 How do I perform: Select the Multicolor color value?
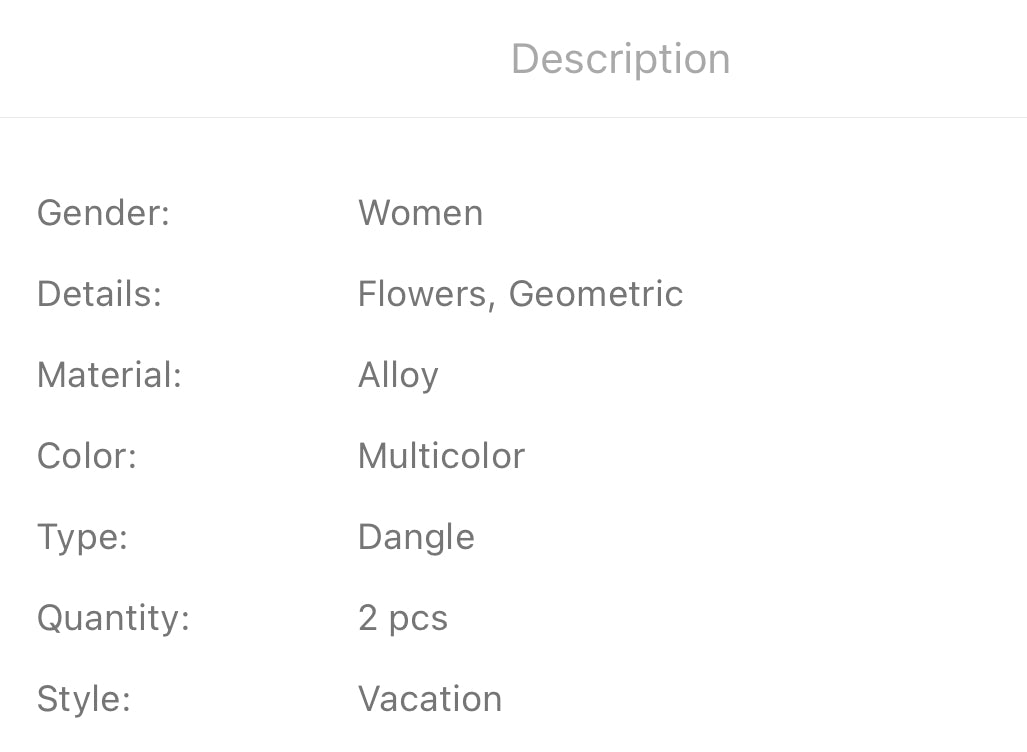click(x=441, y=456)
